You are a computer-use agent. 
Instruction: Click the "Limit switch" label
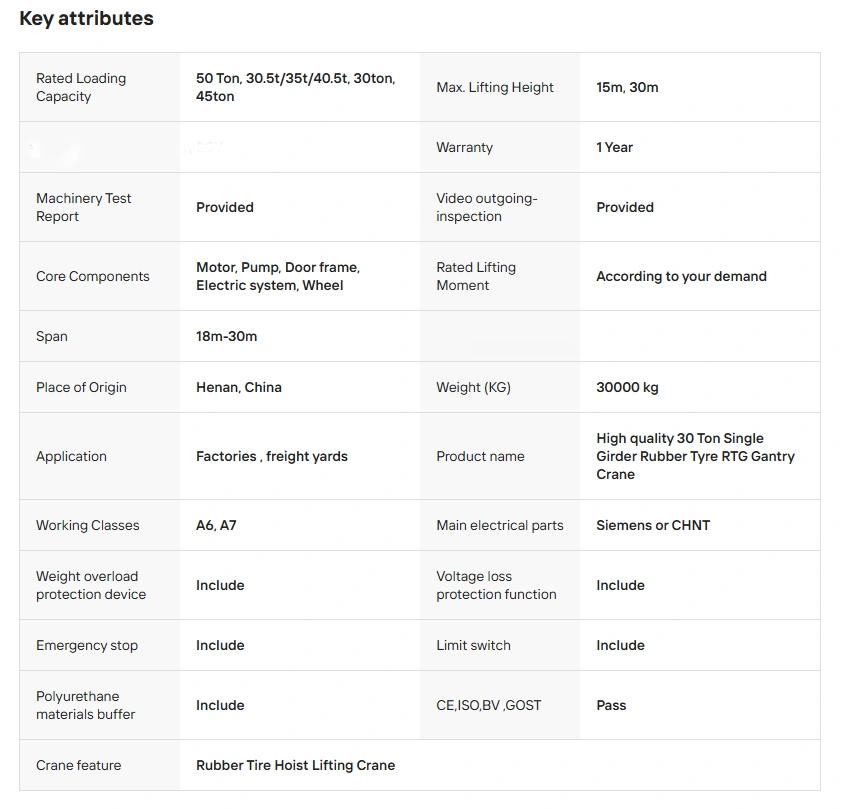point(473,645)
